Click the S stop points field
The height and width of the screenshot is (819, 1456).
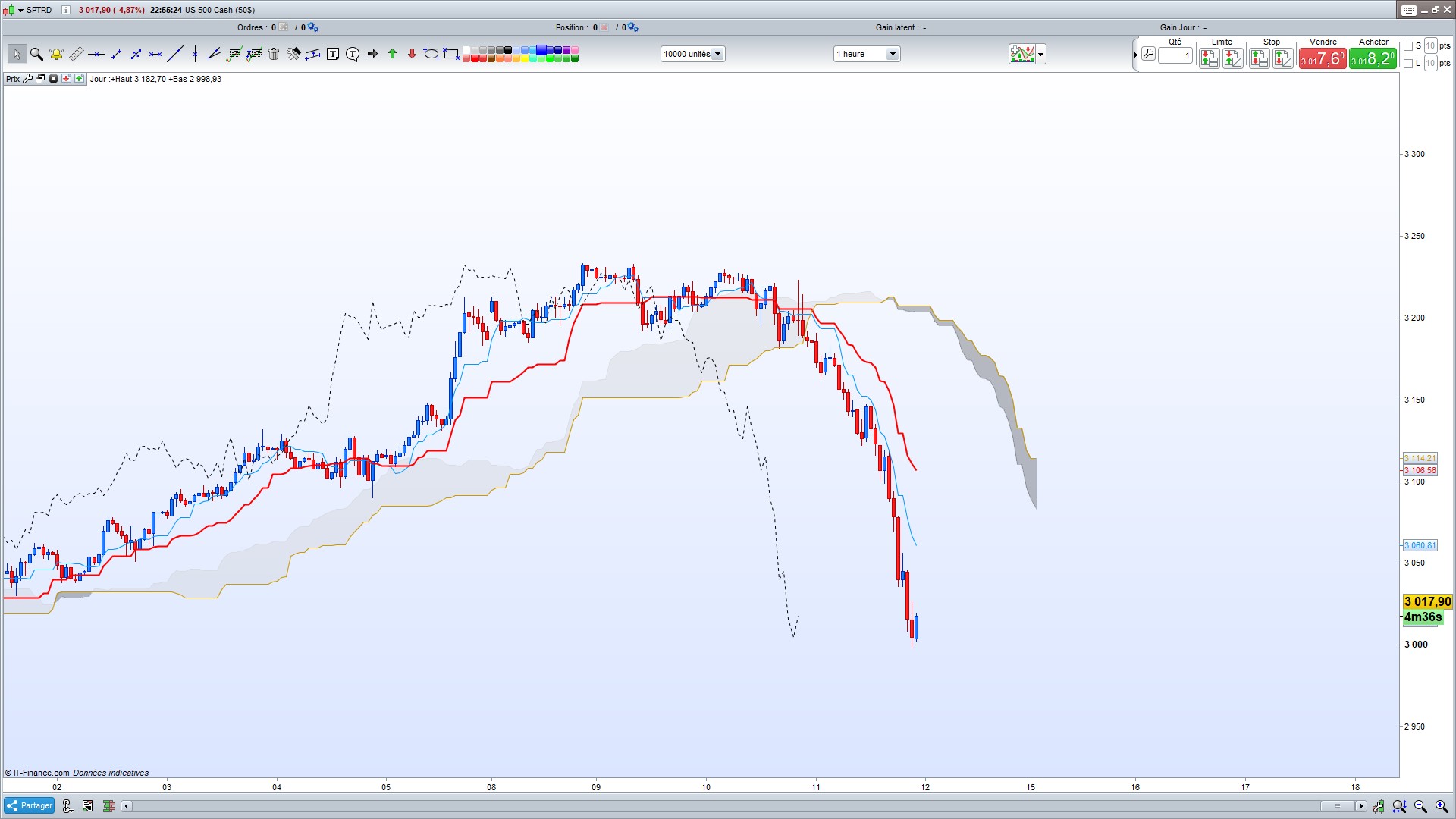[x=1430, y=46]
